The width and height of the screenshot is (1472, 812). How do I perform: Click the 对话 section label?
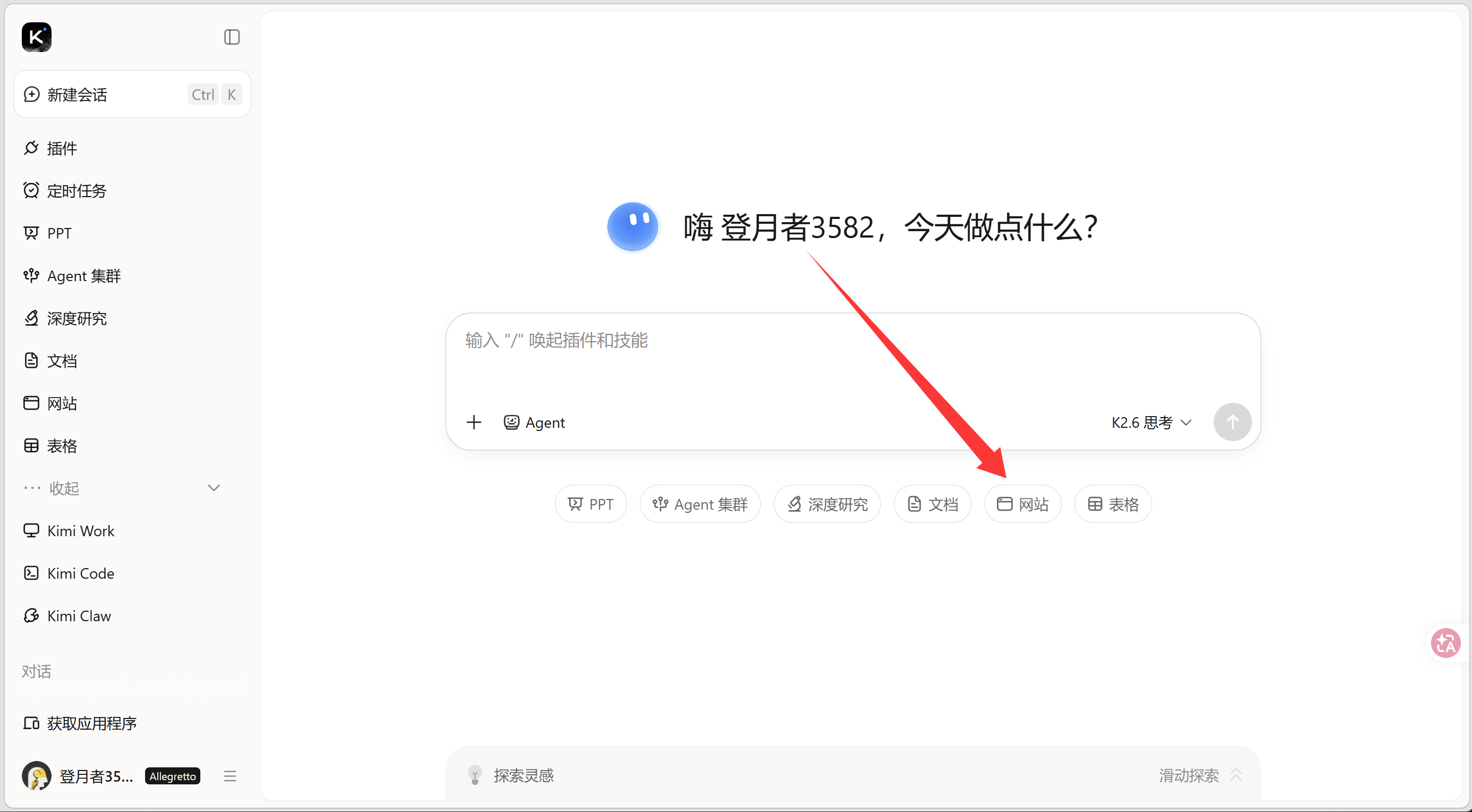pos(37,671)
